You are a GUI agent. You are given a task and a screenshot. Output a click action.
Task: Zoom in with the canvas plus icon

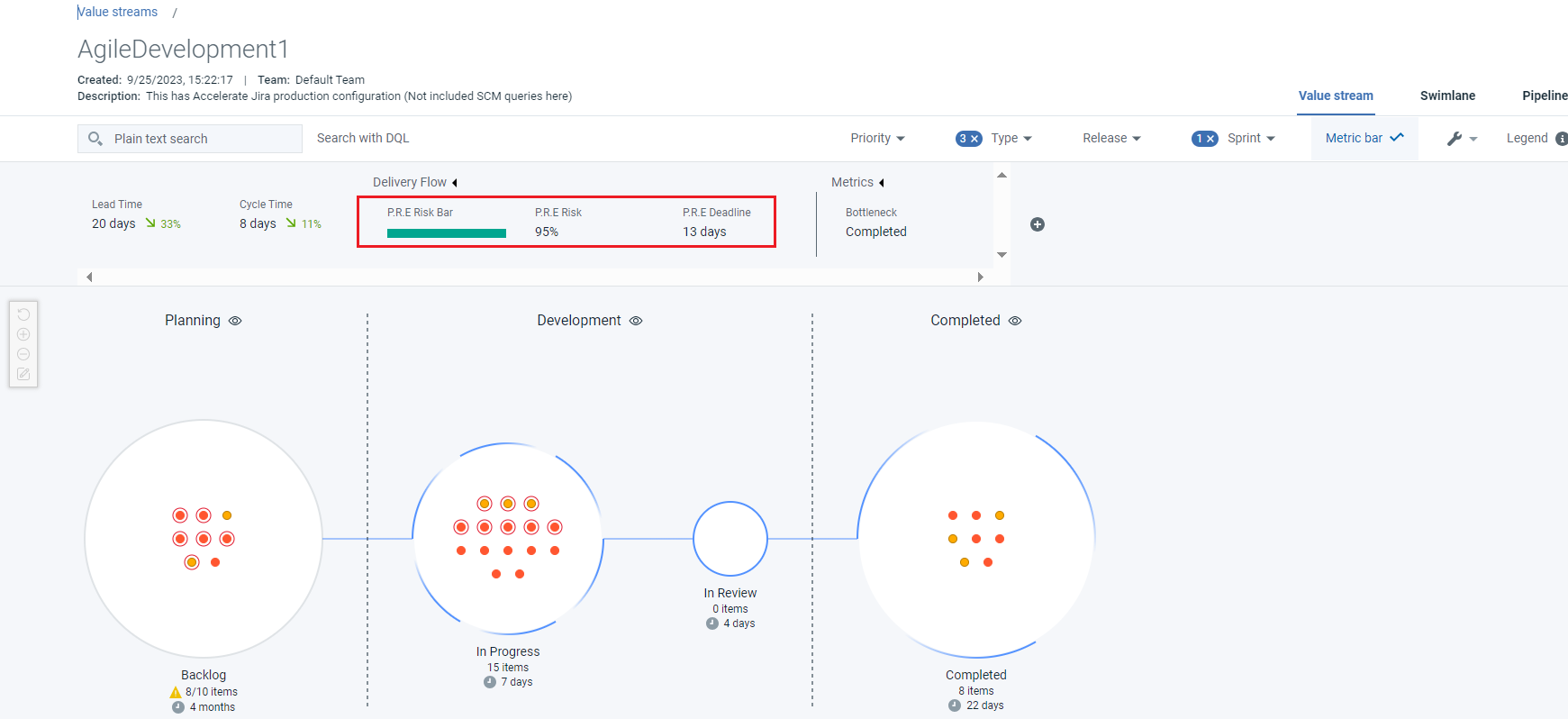(x=23, y=334)
